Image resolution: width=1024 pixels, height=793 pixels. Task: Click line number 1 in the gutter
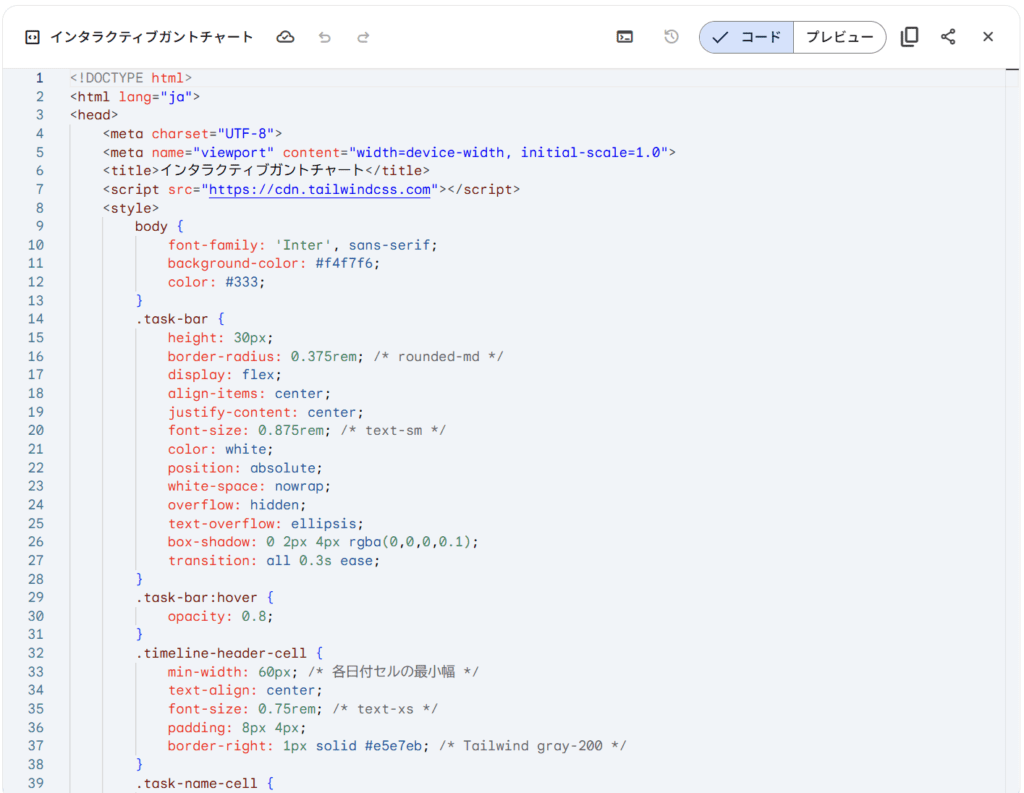pyautogui.click(x=39, y=78)
